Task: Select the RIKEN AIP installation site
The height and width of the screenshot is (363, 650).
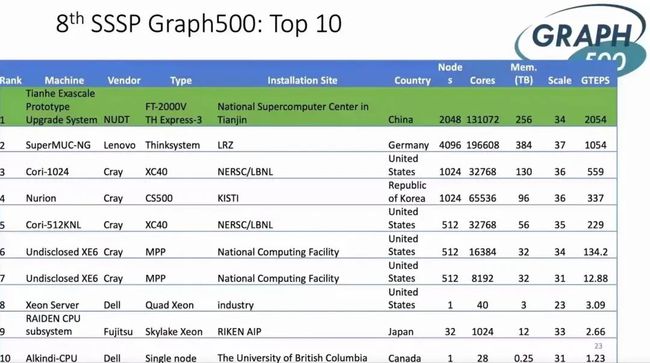Action: [239, 332]
